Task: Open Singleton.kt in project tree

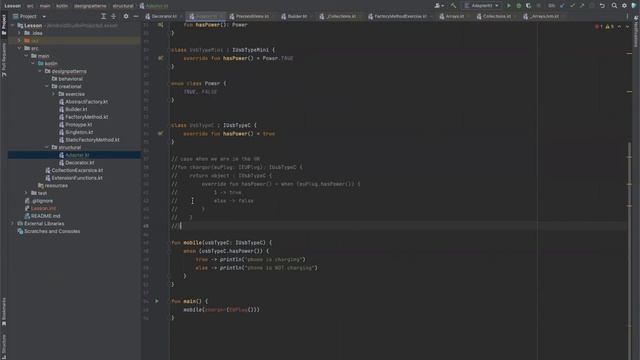Action: [x=79, y=132]
